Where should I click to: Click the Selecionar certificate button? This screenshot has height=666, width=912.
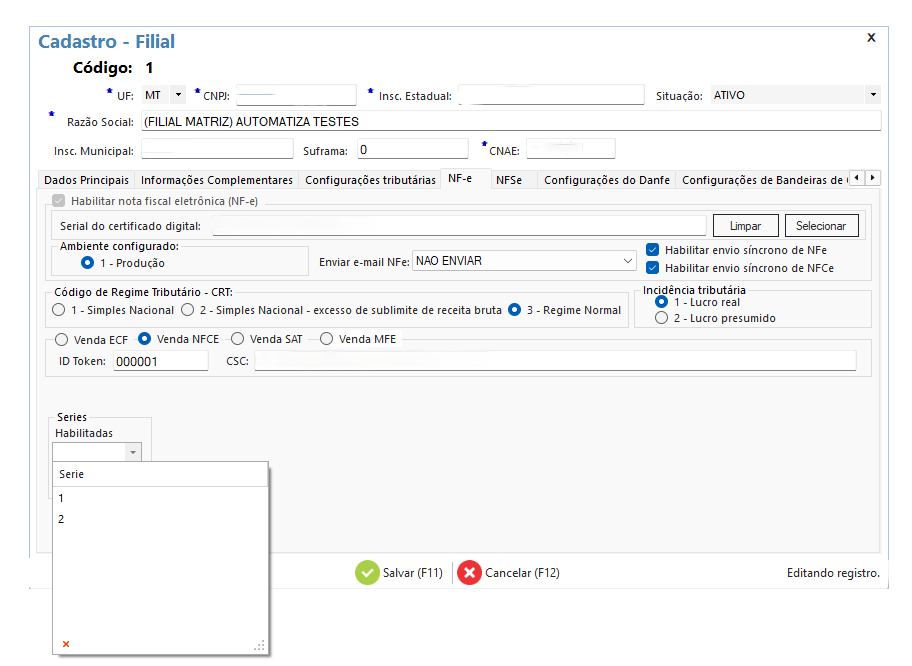pos(821,226)
